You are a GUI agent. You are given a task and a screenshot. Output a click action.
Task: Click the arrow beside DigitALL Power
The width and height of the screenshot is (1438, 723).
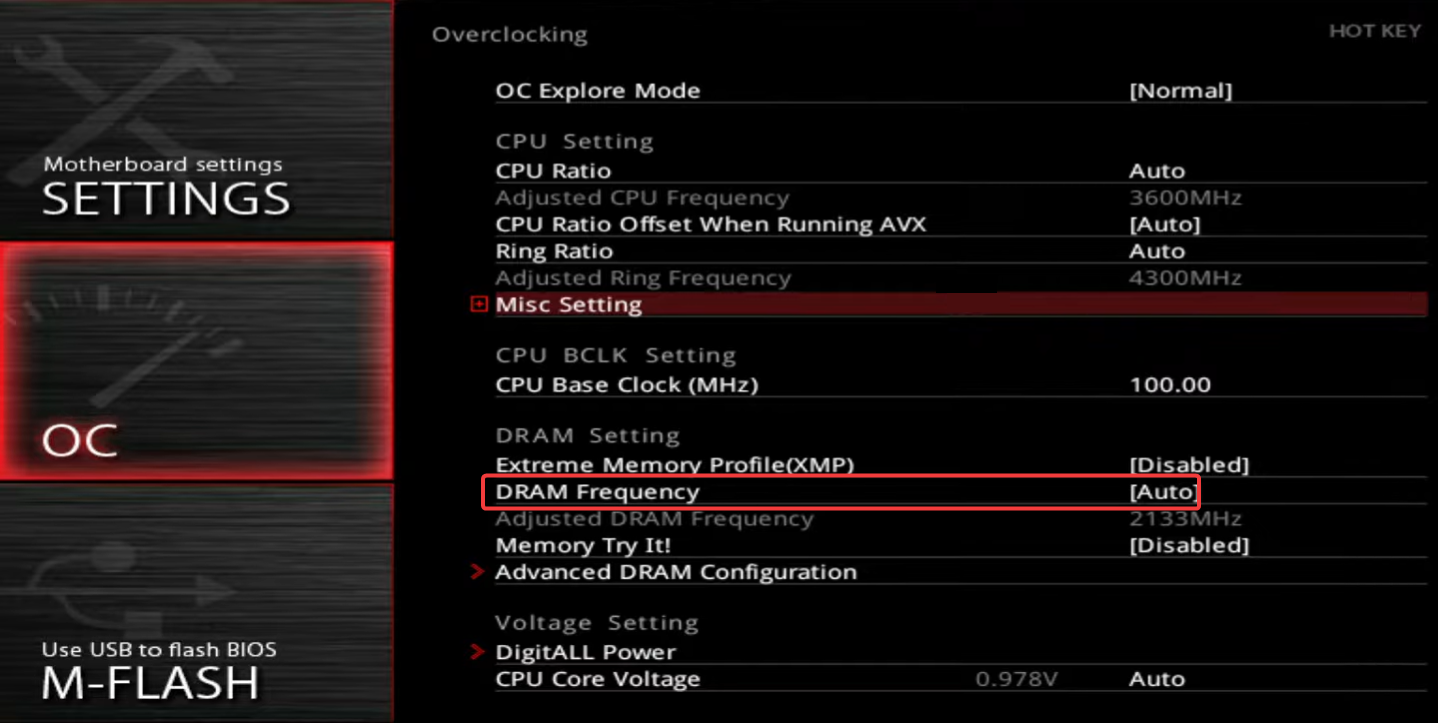tap(478, 652)
